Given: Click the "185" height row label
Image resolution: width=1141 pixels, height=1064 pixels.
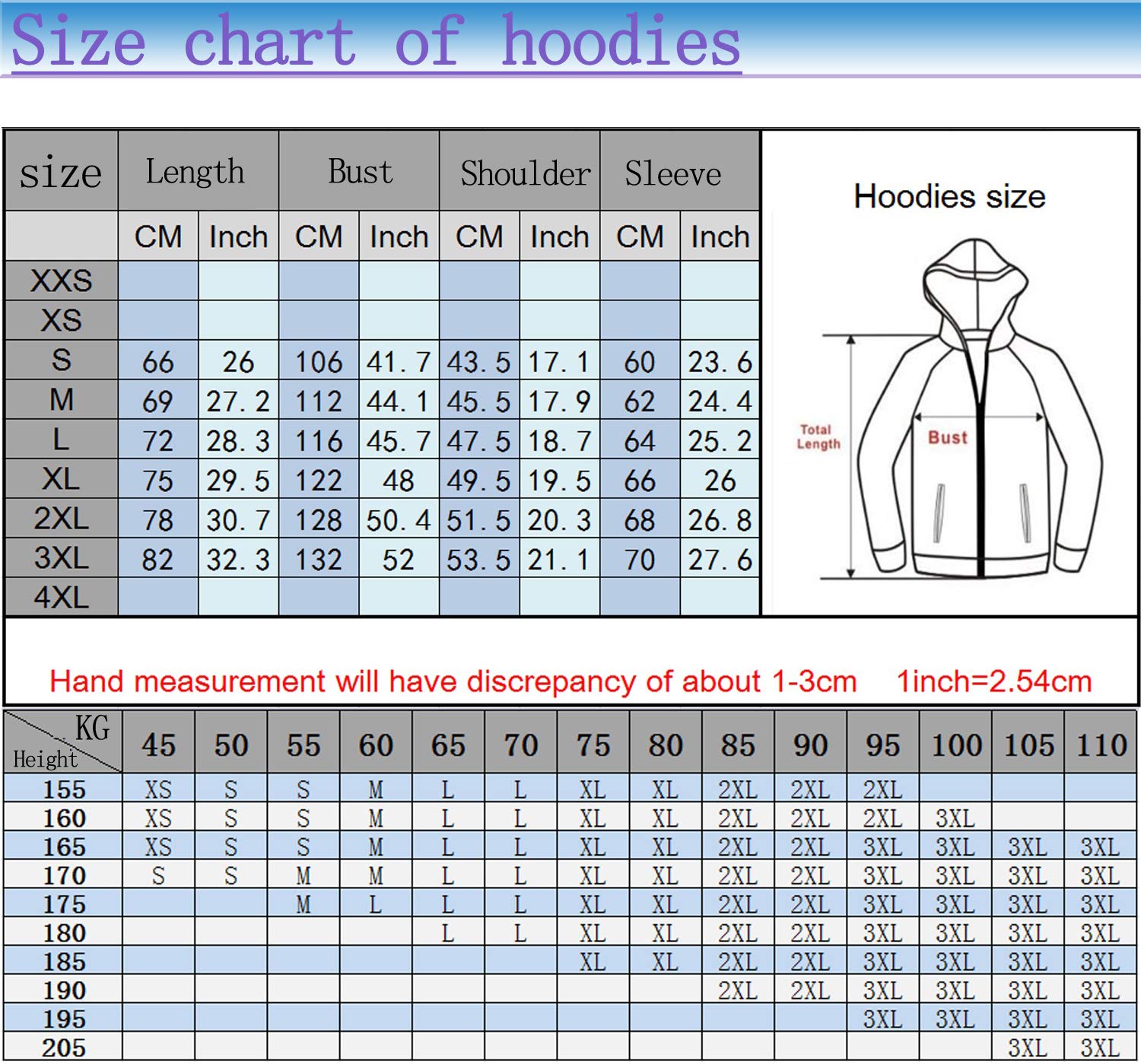Looking at the screenshot, I should 63,961.
